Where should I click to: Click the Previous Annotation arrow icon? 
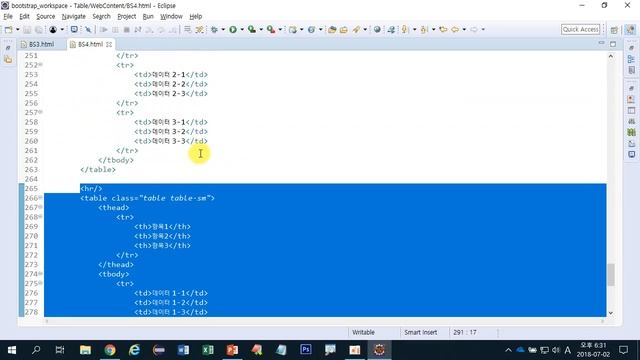(x=424, y=29)
